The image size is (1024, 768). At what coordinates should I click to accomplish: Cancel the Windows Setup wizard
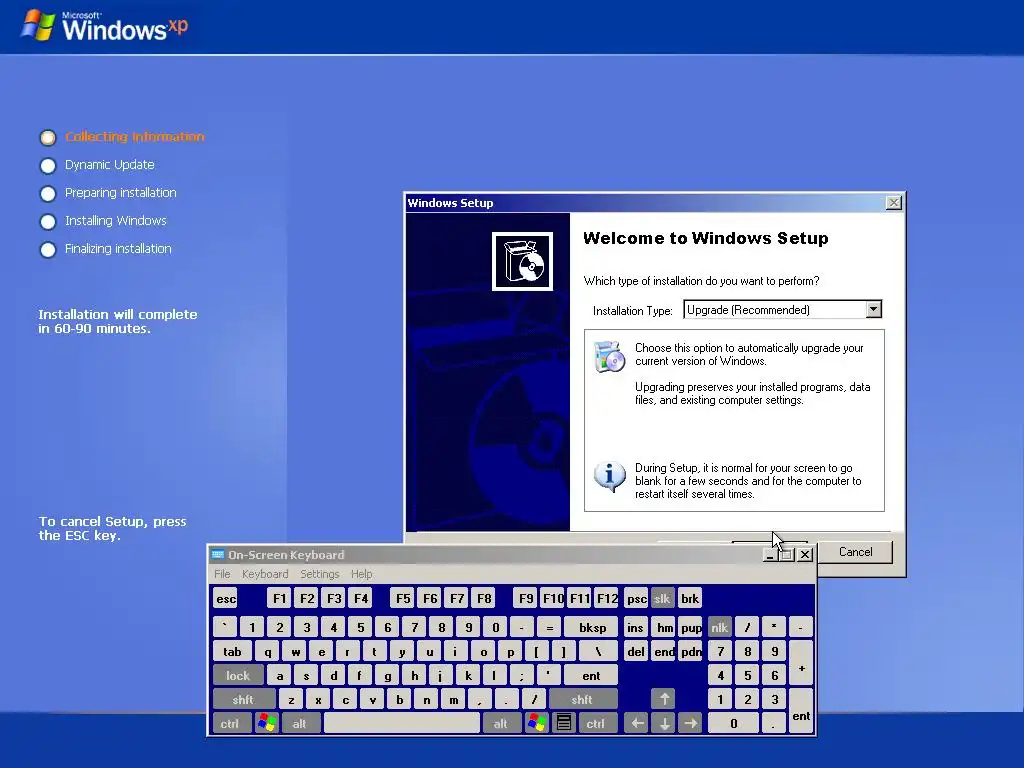click(855, 552)
